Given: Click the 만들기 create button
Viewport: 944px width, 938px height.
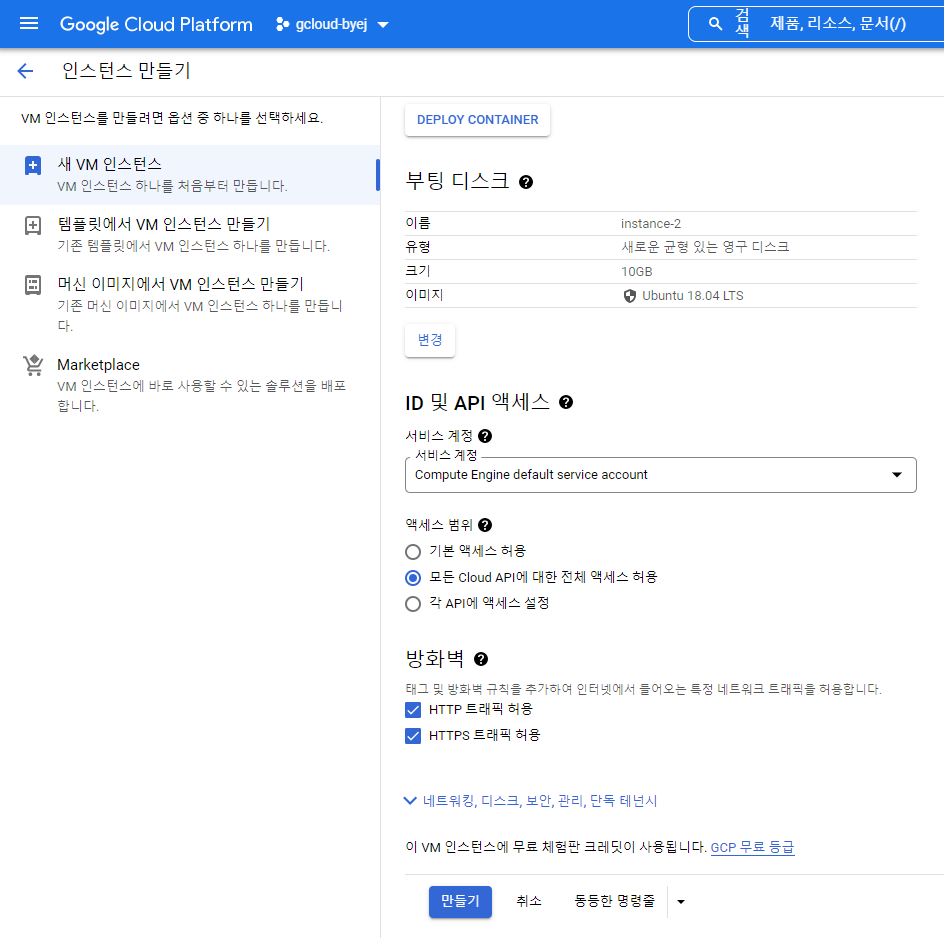Looking at the screenshot, I should [460, 901].
